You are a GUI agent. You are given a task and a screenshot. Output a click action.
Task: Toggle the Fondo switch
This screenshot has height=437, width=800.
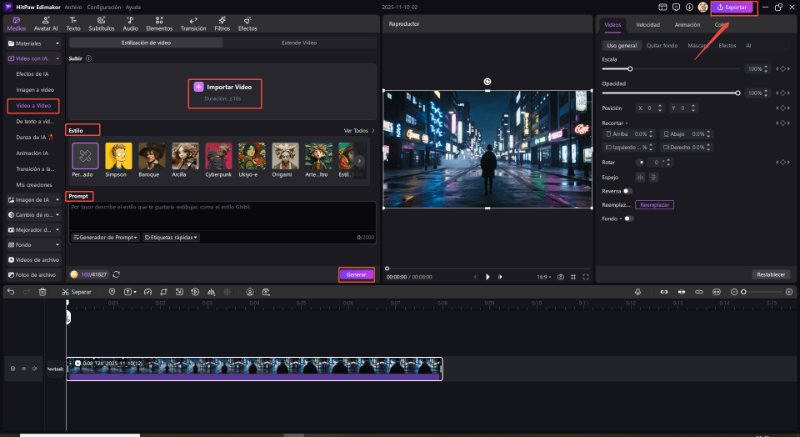(x=629, y=219)
